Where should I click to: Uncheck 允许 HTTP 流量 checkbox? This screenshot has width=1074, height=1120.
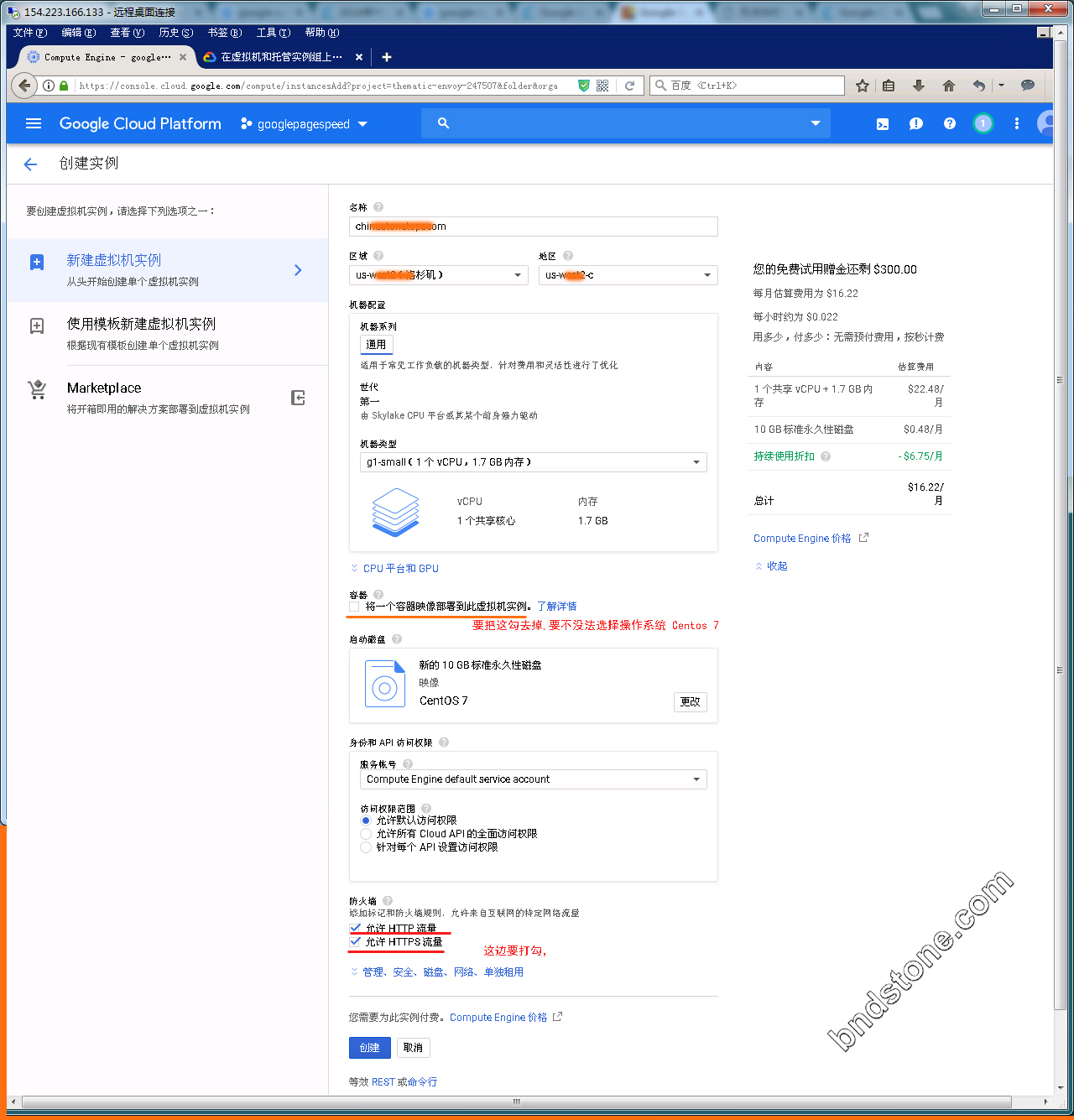click(355, 928)
